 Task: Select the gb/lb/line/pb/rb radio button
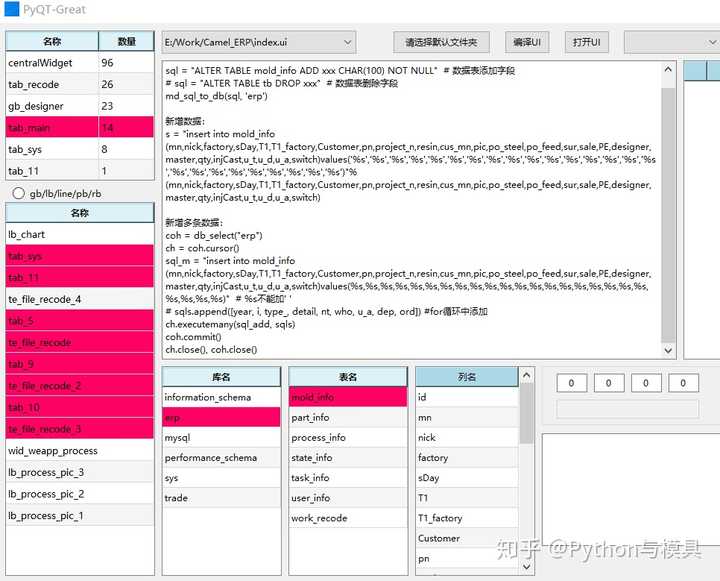click(18, 193)
